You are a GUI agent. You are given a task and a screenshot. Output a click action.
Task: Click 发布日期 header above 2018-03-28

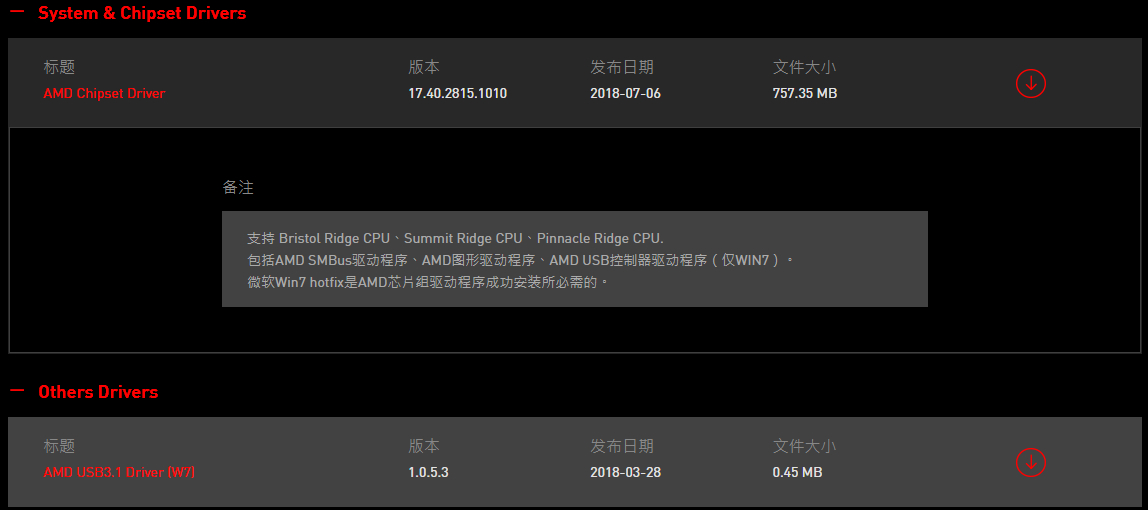pyautogui.click(x=622, y=446)
